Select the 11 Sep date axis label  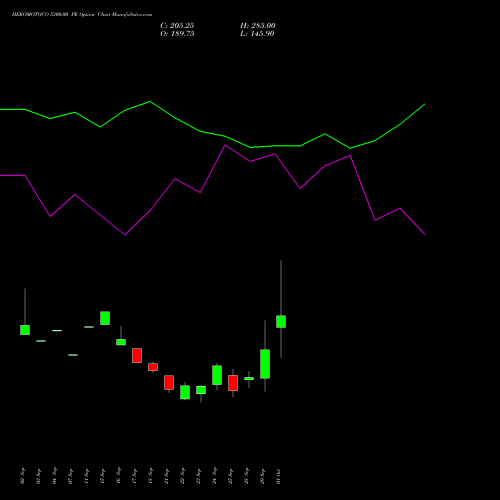coord(86,476)
